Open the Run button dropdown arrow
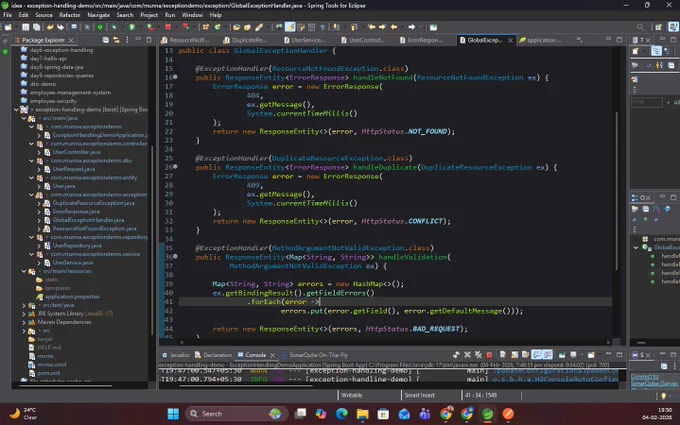 (139, 27)
